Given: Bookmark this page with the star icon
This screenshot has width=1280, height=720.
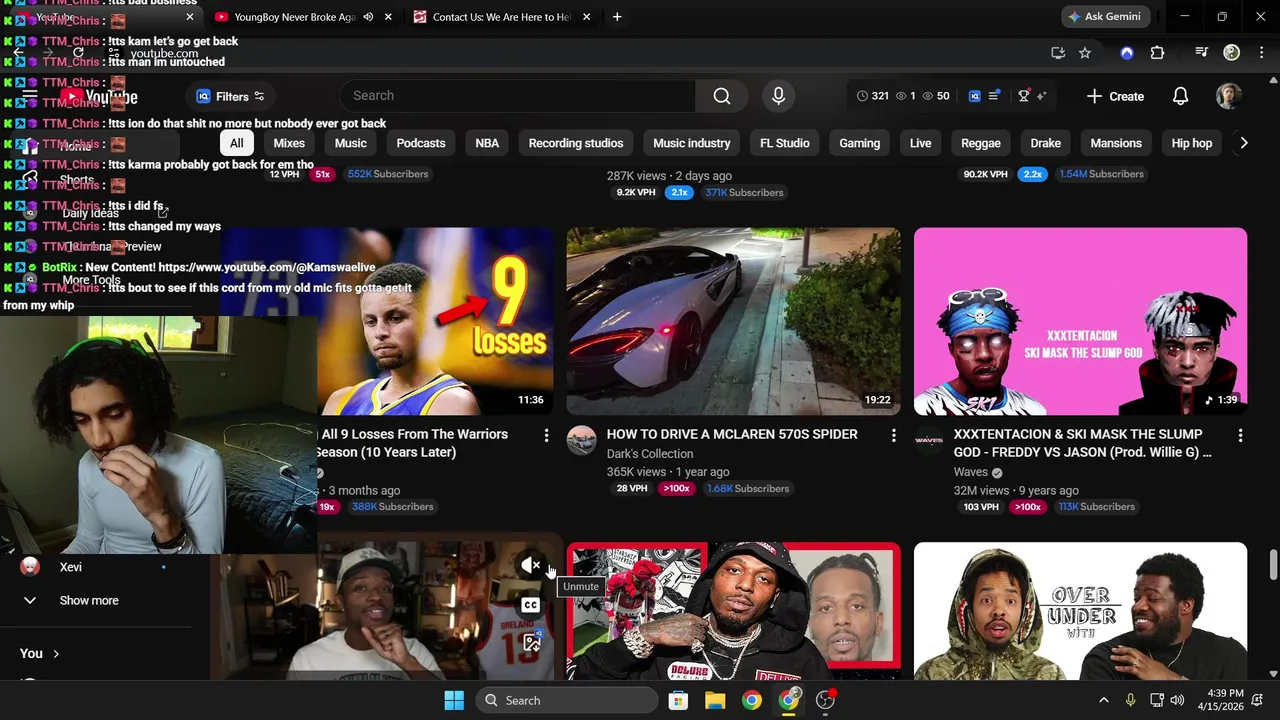Looking at the screenshot, I should 1085,53.
